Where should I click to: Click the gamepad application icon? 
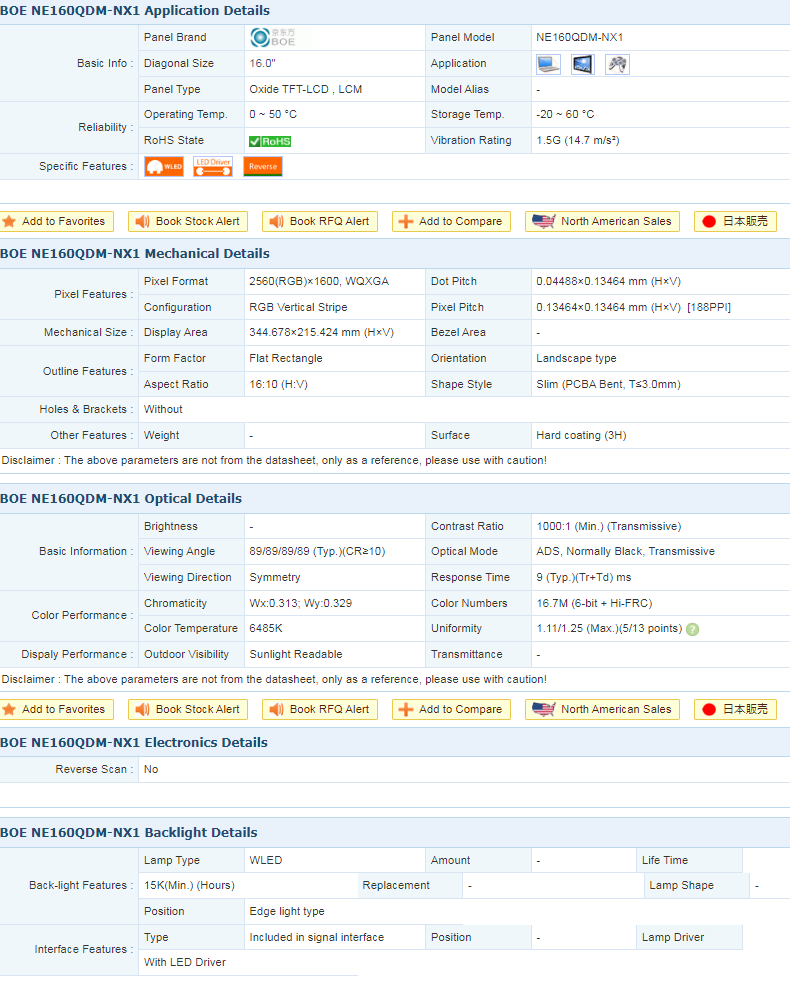point(617,64)
